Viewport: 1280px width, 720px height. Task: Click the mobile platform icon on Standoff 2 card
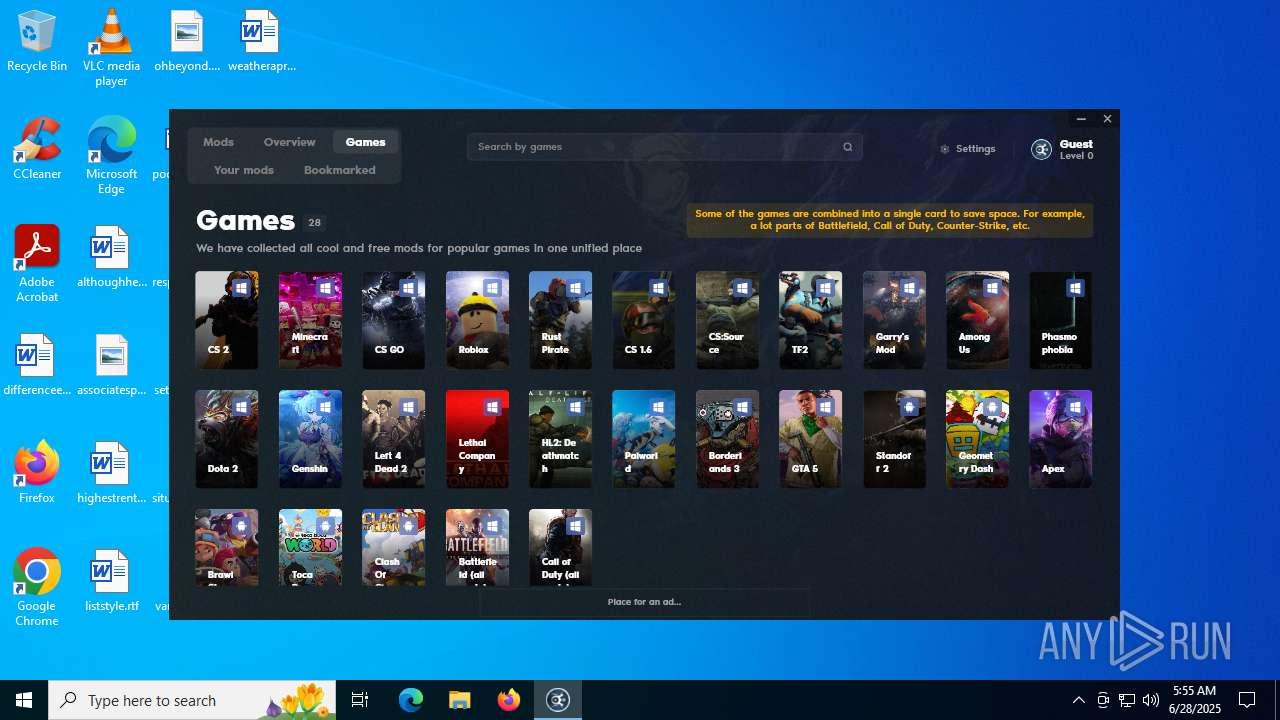point(909,407)
